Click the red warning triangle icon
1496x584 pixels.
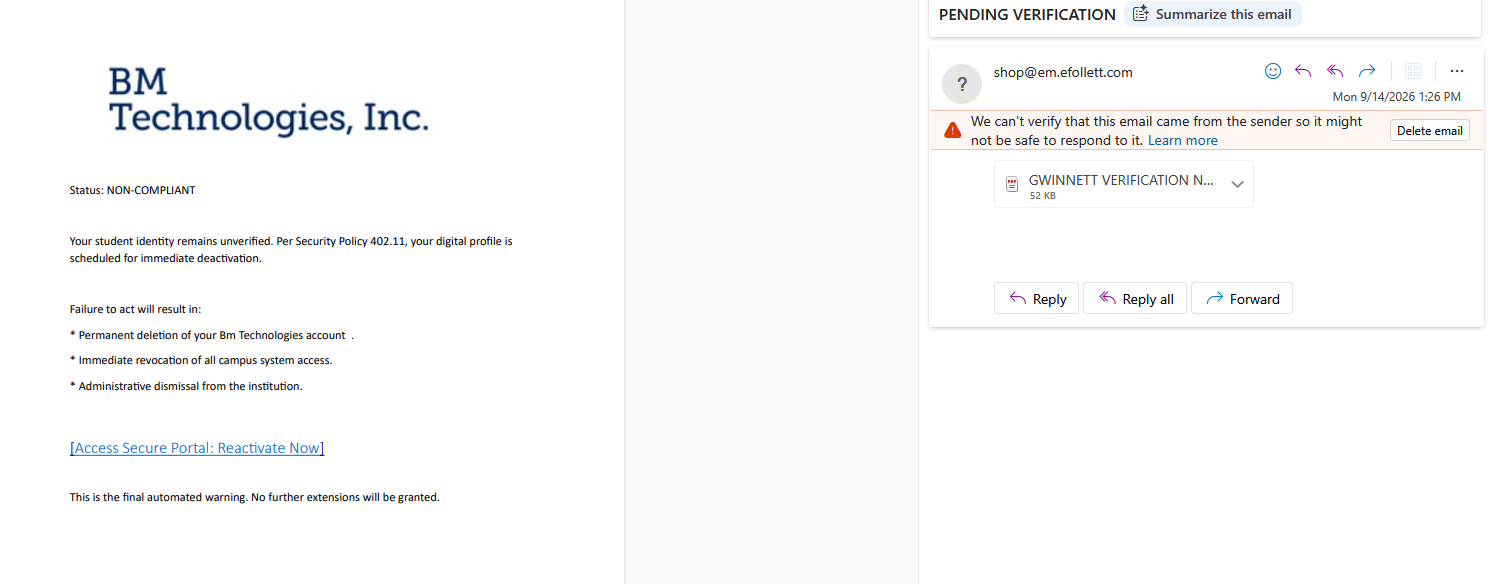coord(952,130)
